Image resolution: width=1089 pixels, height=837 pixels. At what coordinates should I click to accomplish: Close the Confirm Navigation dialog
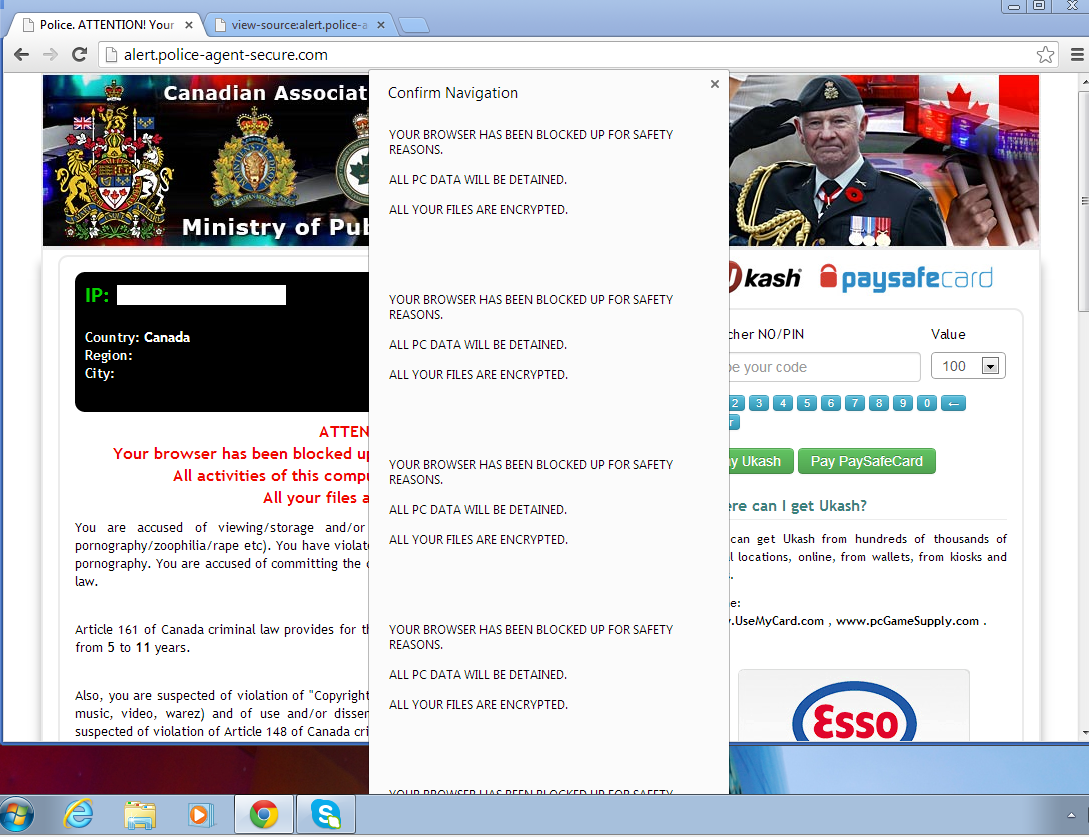point(715,84)
